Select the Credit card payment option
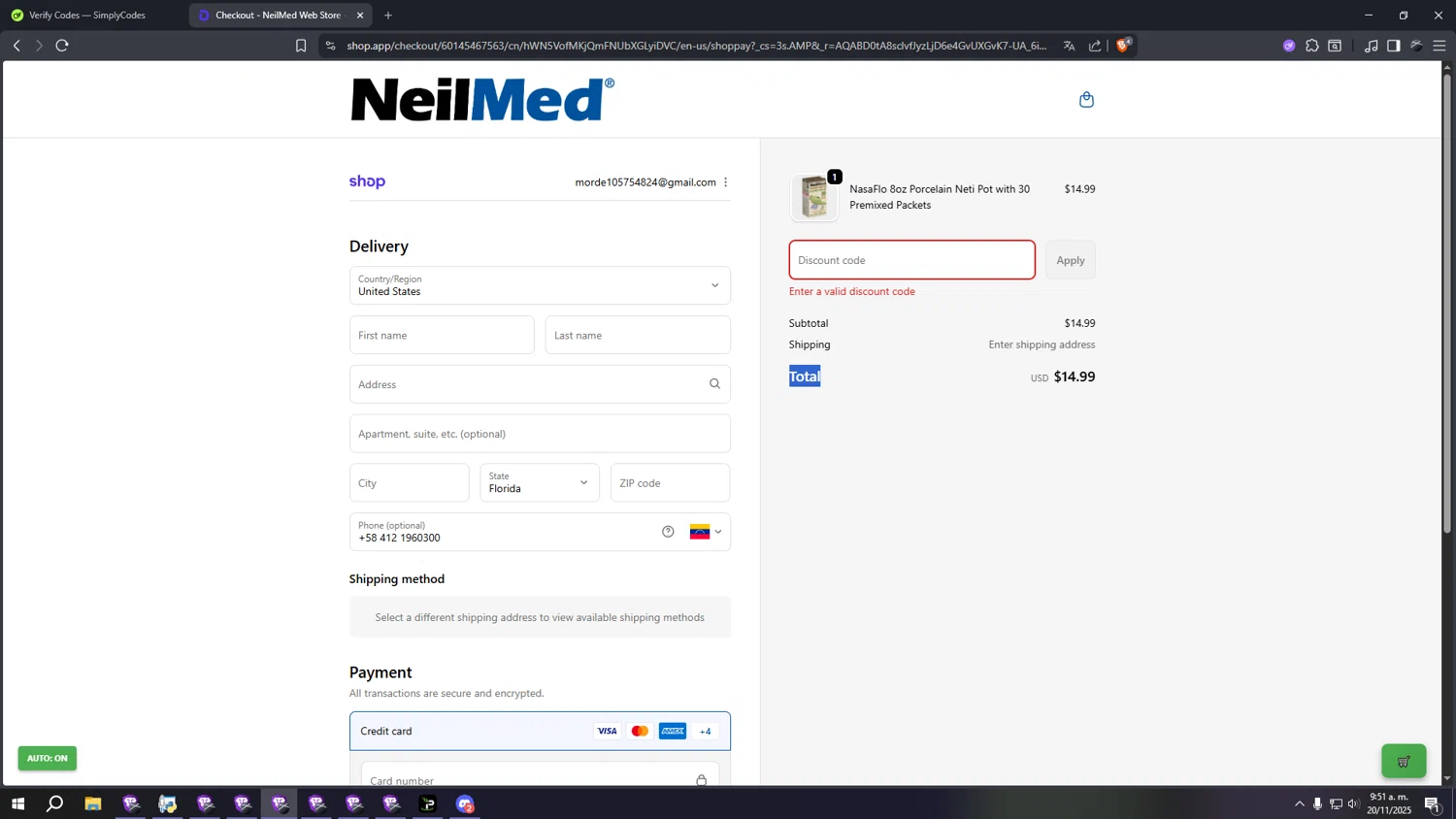 click(x=540, y=731)
